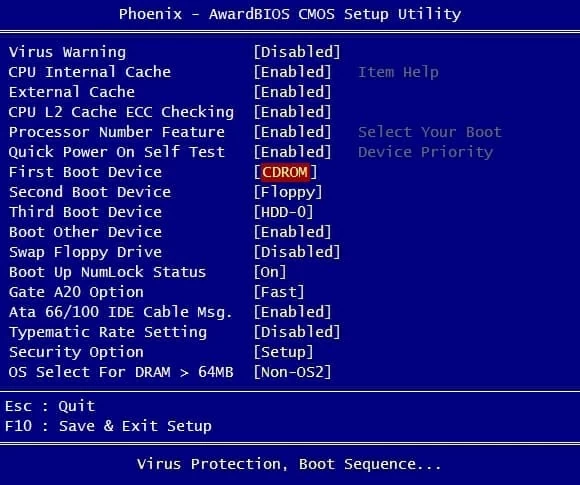The image size is (580, 485).
Task: Open Second Boot Device Floppy option
Action: (288, 192)
